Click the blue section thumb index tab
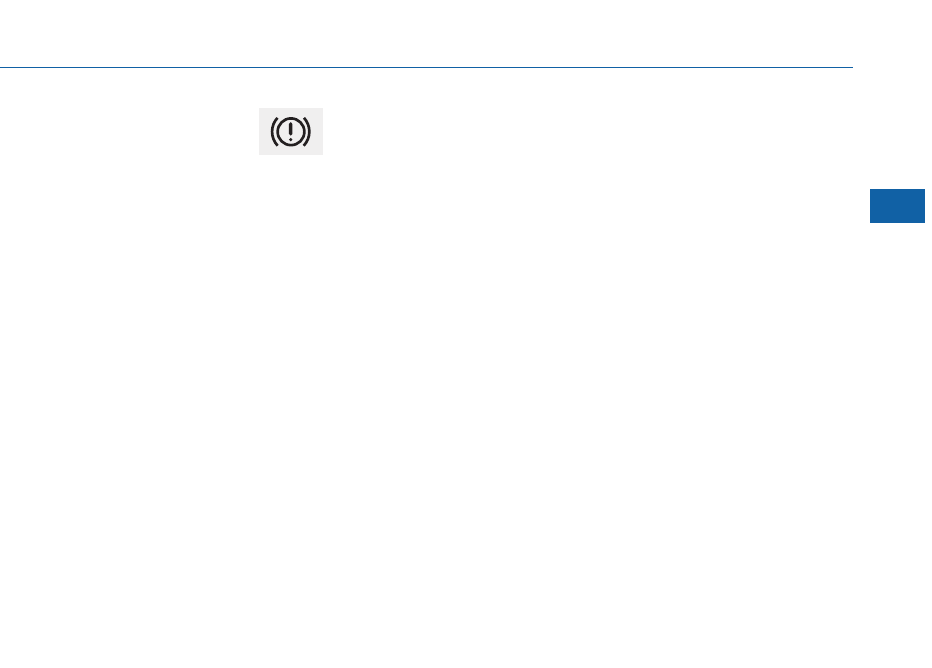932x668 pixels. (898, 206)
